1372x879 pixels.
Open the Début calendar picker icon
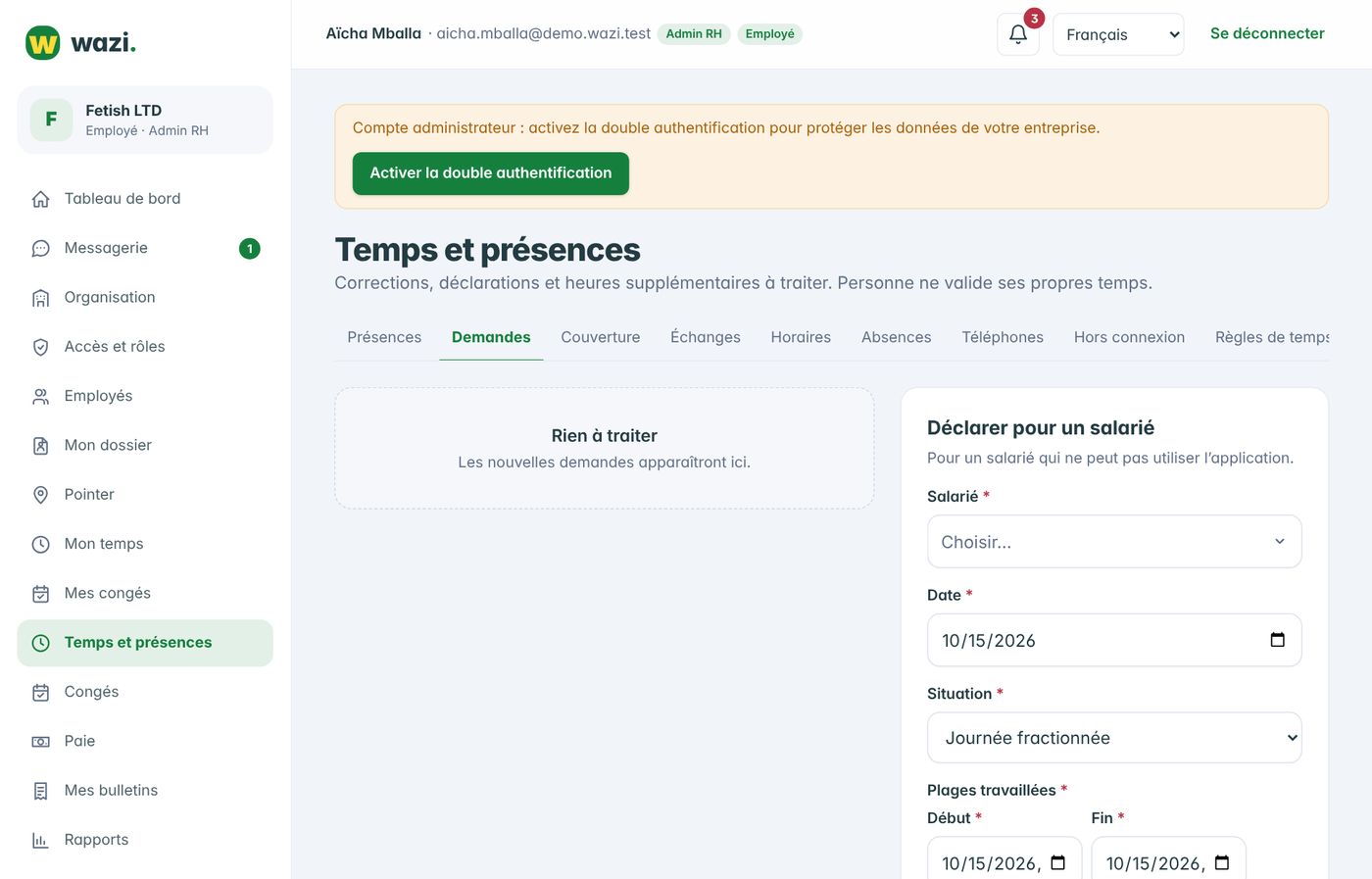(1057, 862)
